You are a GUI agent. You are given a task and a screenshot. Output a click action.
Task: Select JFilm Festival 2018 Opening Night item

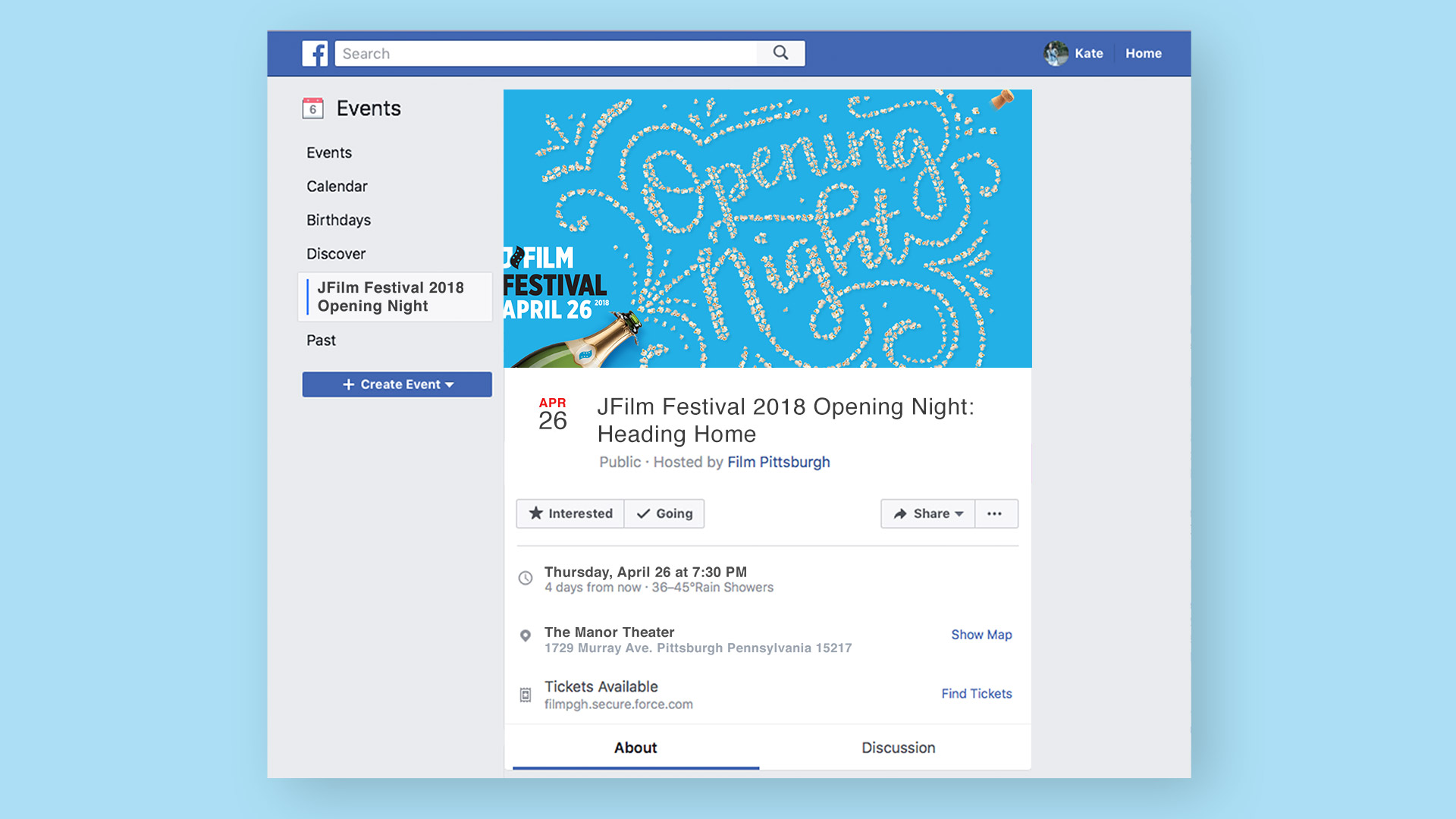click(x=395, y=297)
